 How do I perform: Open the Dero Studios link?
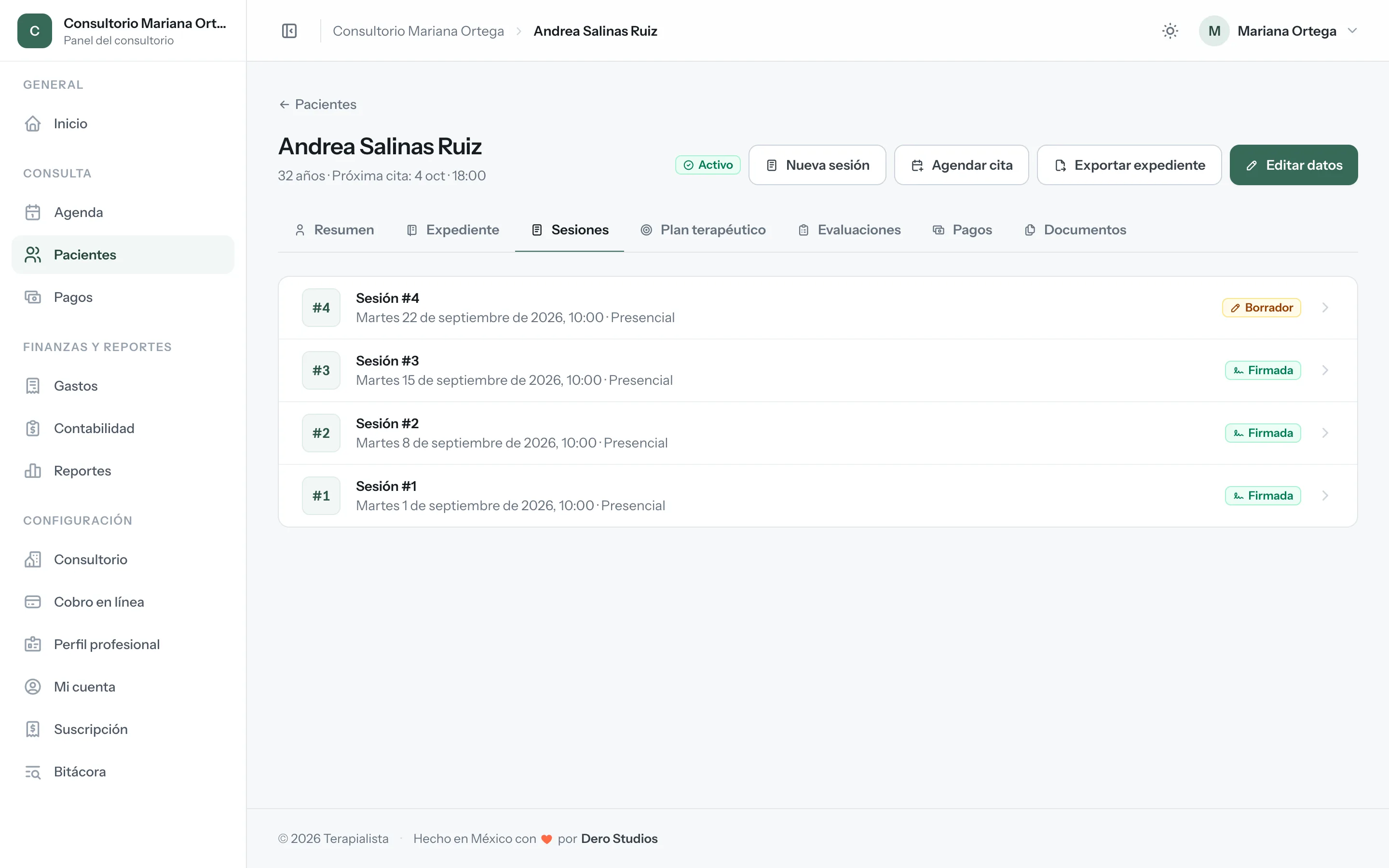pos(619,839)
